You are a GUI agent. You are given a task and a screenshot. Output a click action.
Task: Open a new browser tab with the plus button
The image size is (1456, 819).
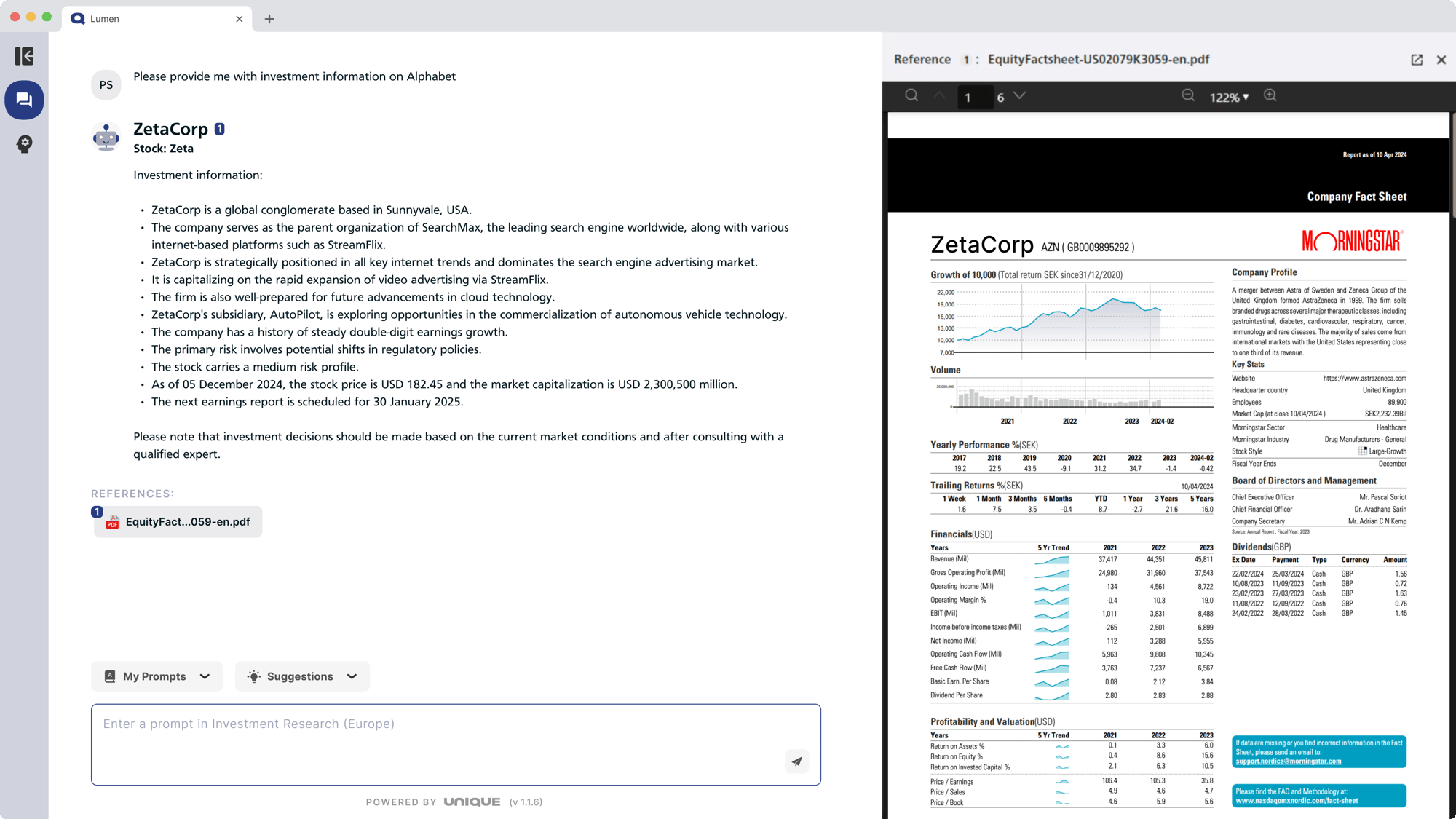click(269, 18)
